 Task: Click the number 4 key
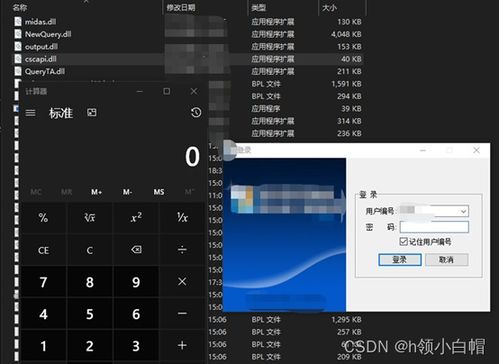(43, 314)
